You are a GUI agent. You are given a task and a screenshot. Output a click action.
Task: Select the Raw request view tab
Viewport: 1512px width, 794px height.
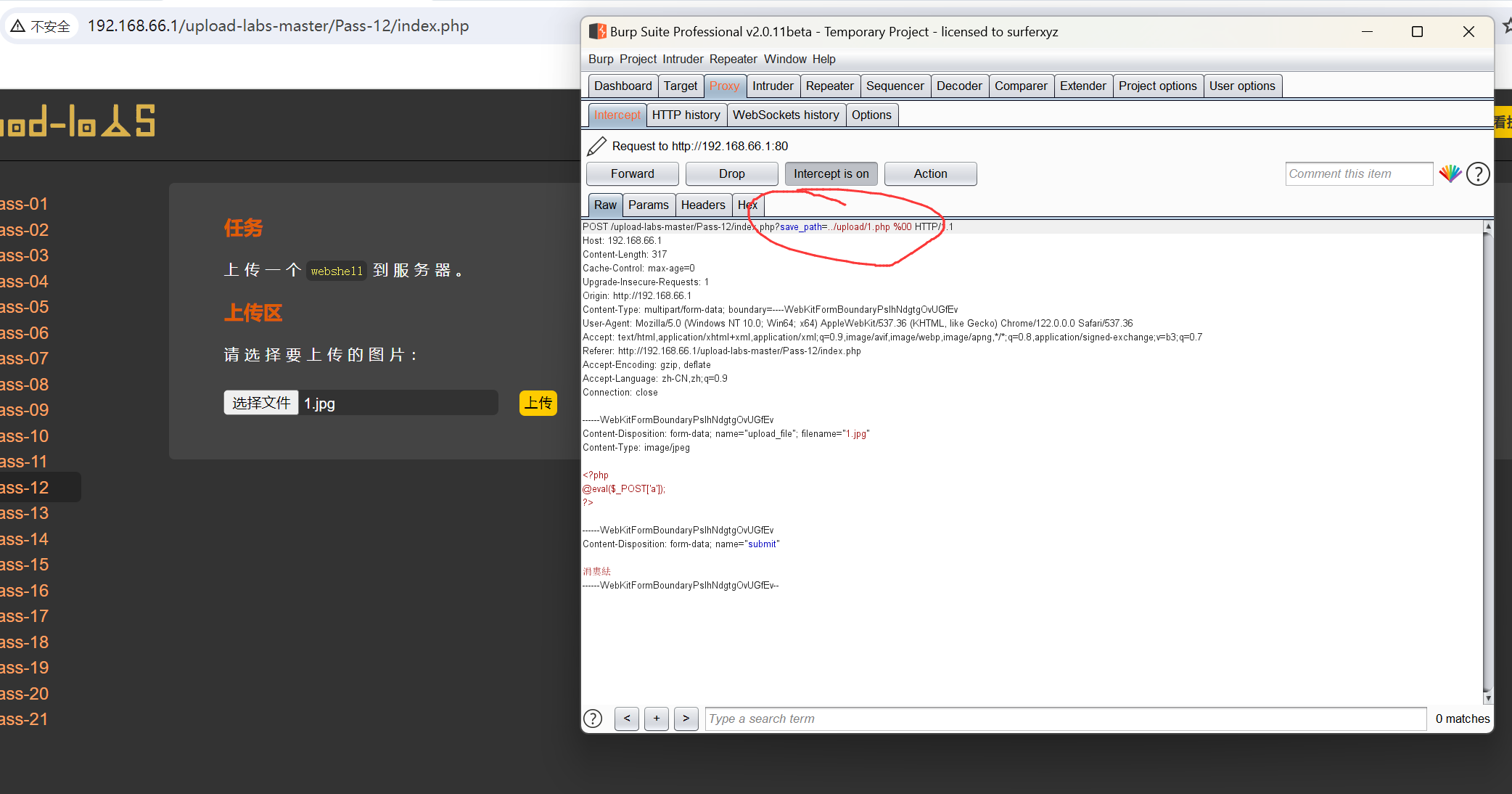click(605, 205)
